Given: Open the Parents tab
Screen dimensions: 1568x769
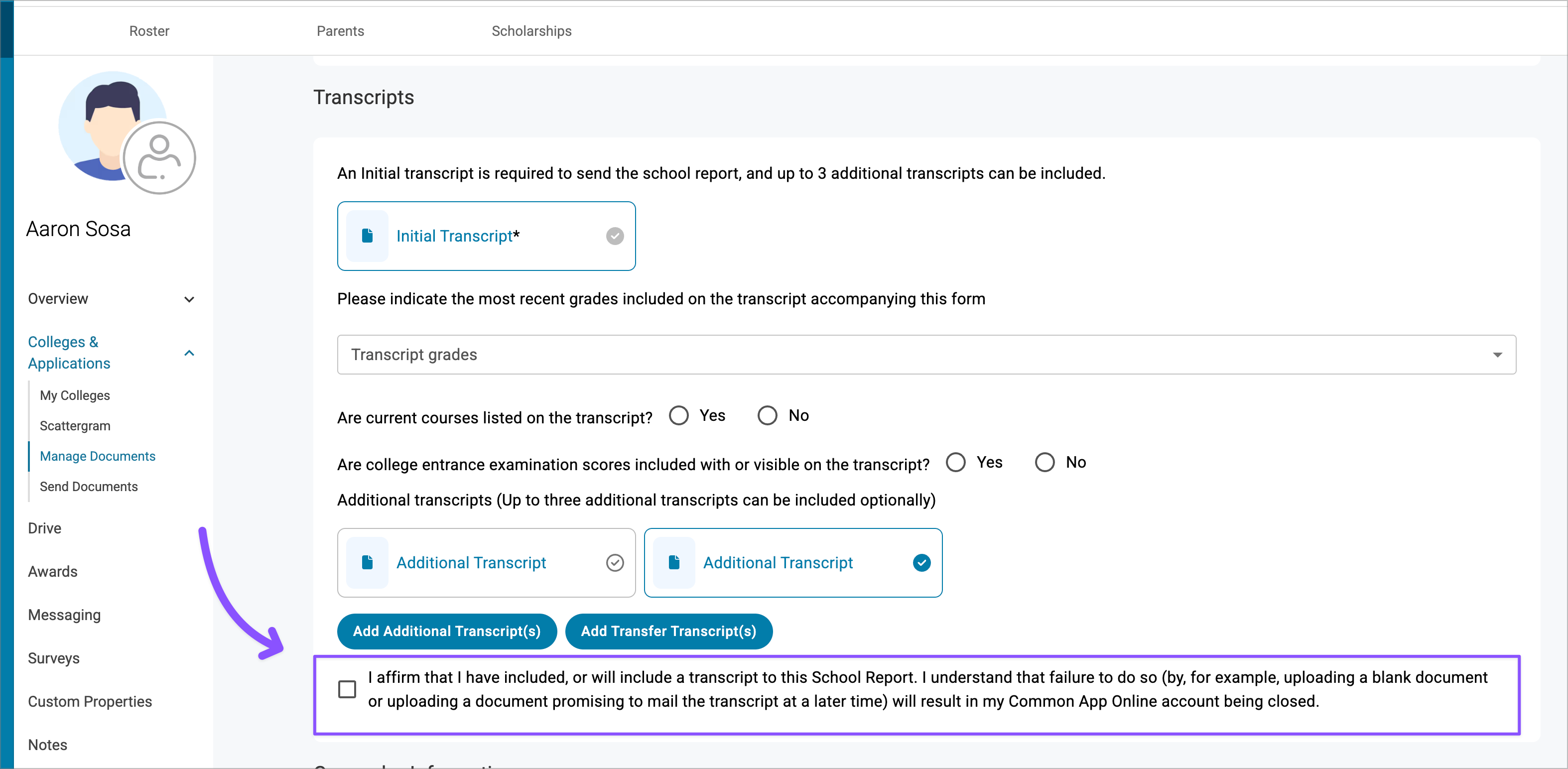Looking at the screenshot, I should (x=340, y=30).
